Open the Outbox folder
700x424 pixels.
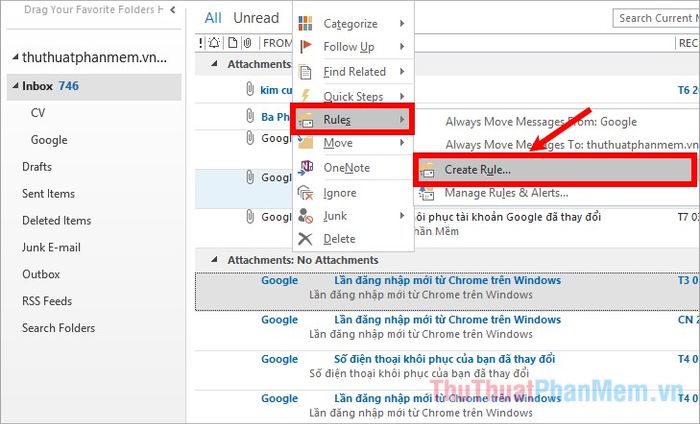pyautogui.click(x=41, y=274)
